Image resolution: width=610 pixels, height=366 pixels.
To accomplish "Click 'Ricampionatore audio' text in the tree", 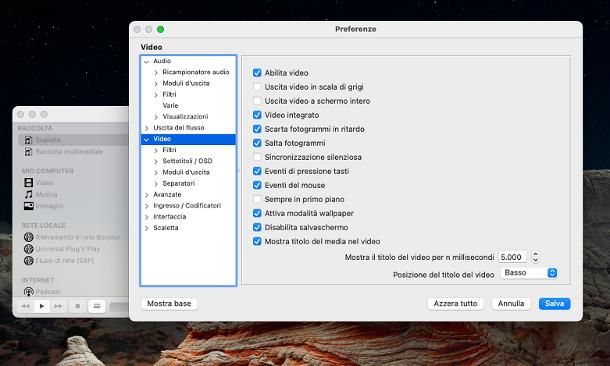I will 196,72.
